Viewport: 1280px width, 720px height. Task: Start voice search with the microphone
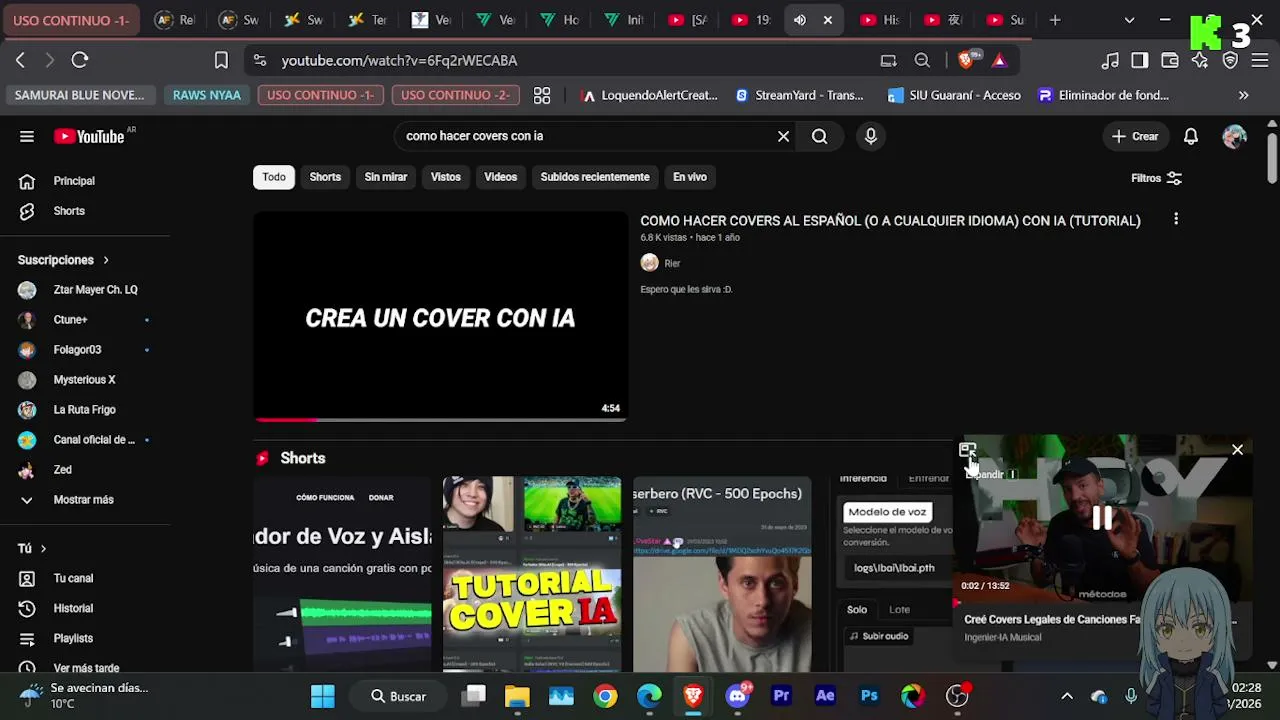pyautogui.click(x=870, y=136)
